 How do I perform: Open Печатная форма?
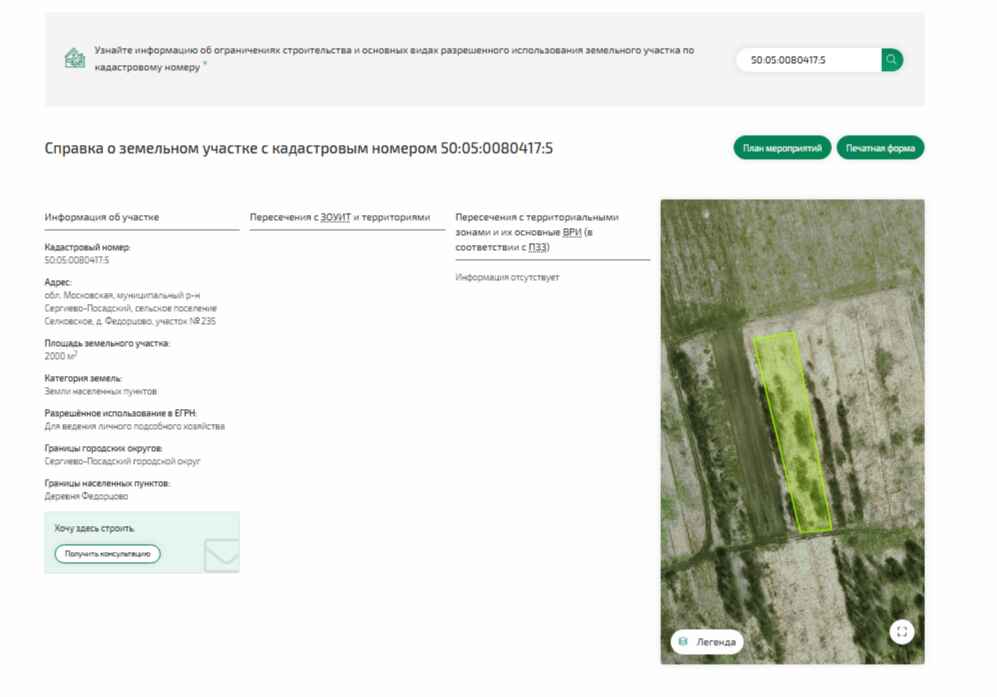880,148
